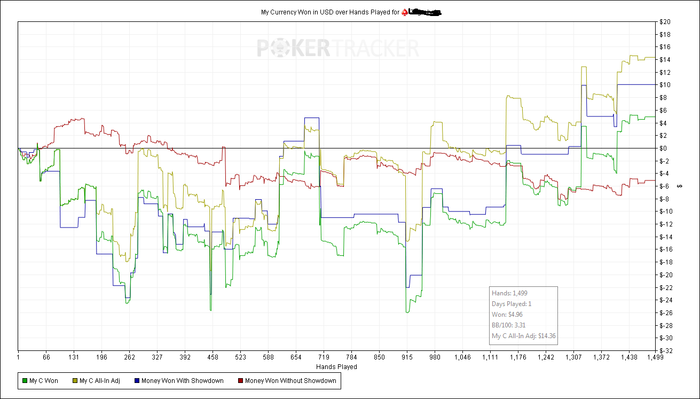Click the '$10' y-axis label
The width and height of the screenshot is (700, 399).
tap(664, 85)
